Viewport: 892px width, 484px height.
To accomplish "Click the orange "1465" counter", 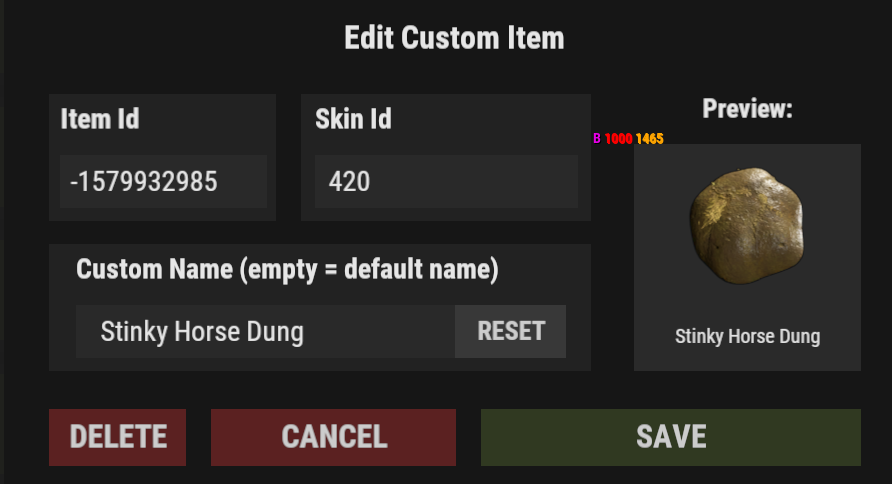I will click(649, 139).
